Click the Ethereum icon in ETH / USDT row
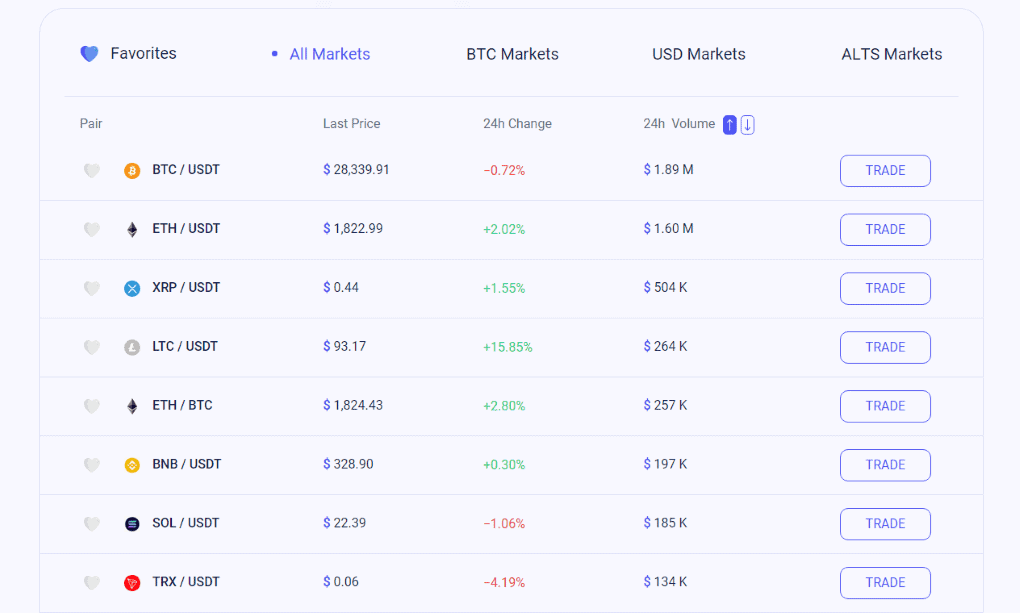1020x613 pixels. tap(132, 229)
